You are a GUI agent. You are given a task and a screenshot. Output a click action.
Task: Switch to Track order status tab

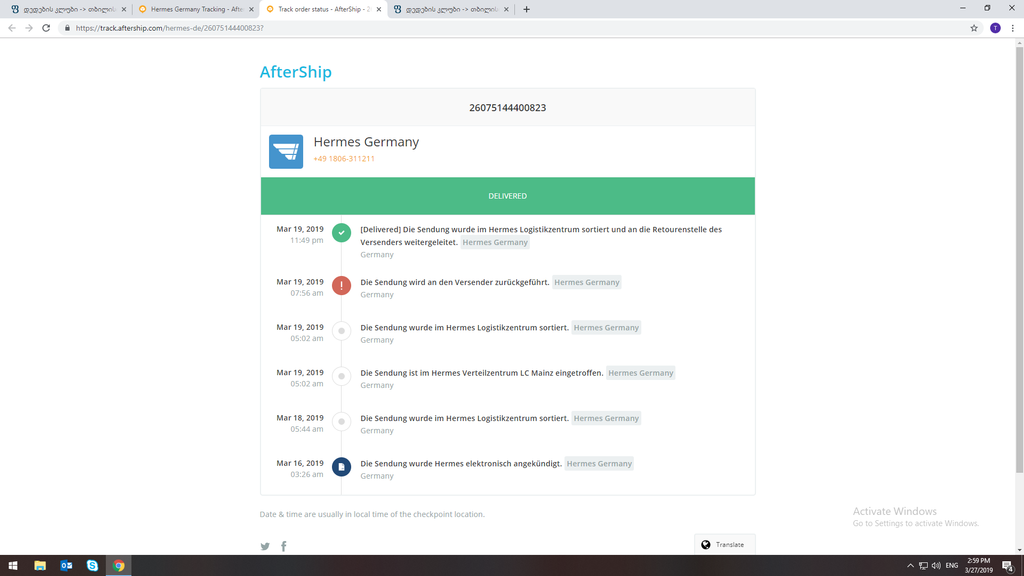323,9
